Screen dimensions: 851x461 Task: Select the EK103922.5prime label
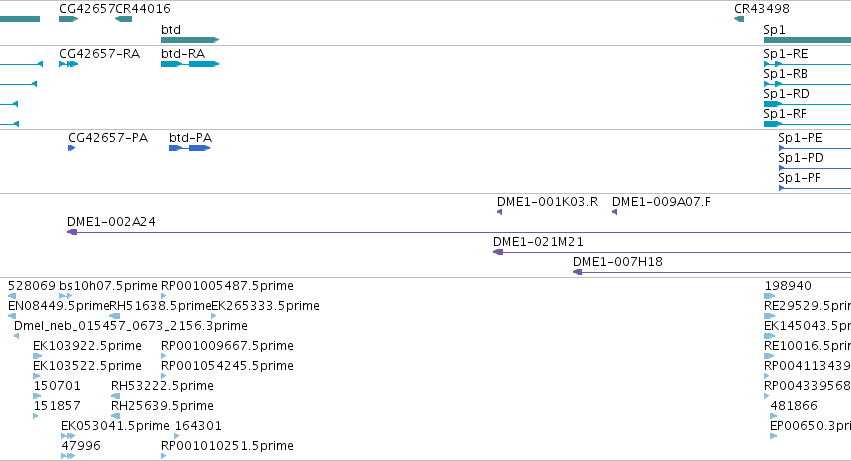(87, 346)
